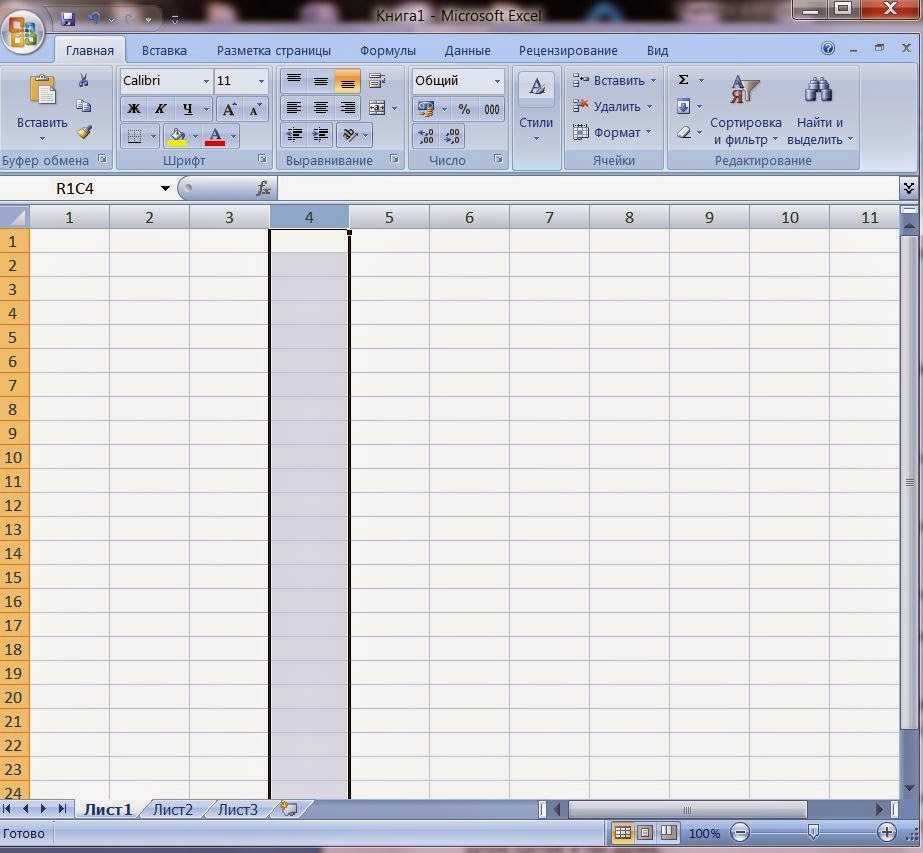The width and height of the screenshot is (923, 853).
Task: Open Excel help question mark
Action: tap(828, 48)
